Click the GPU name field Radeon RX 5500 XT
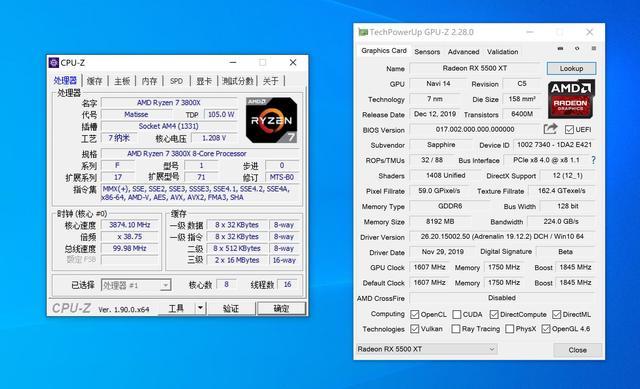This screenshot has width=640, height=389. 475,68
